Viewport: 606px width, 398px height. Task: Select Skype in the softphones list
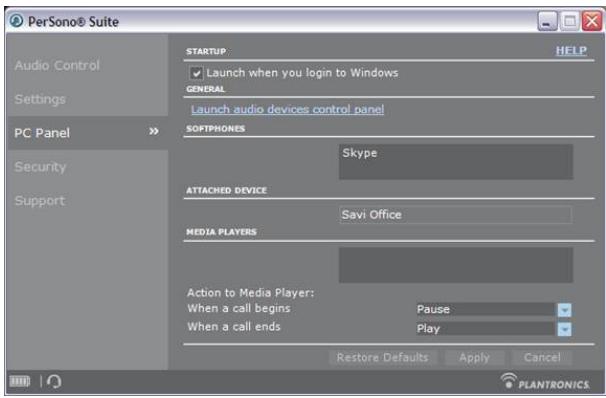(x=359, y=153)
